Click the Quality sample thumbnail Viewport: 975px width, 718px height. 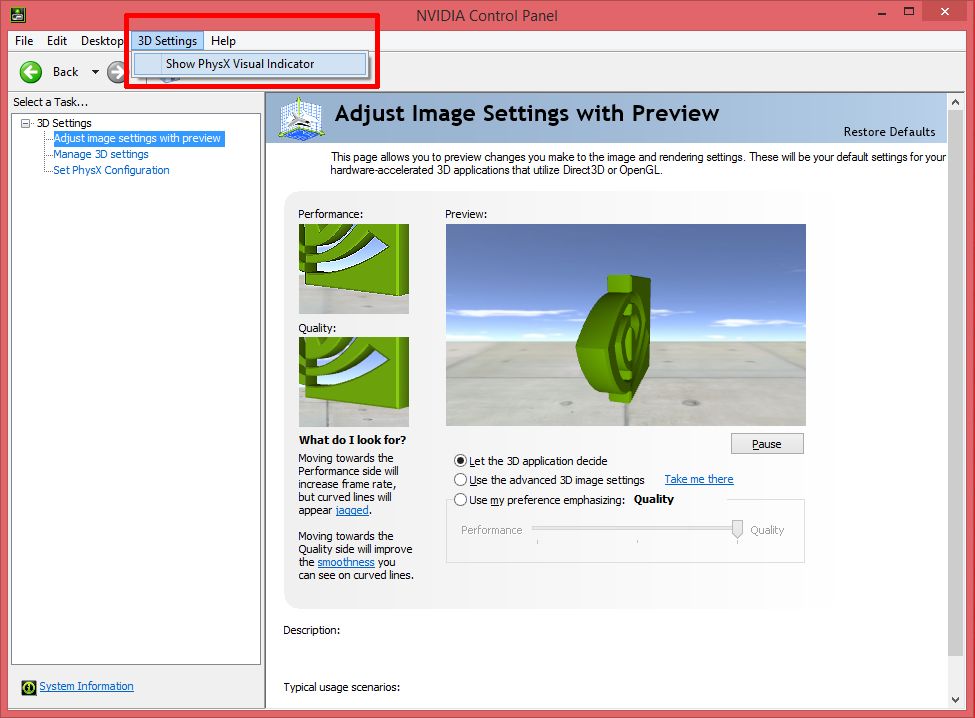pos(354,382)
